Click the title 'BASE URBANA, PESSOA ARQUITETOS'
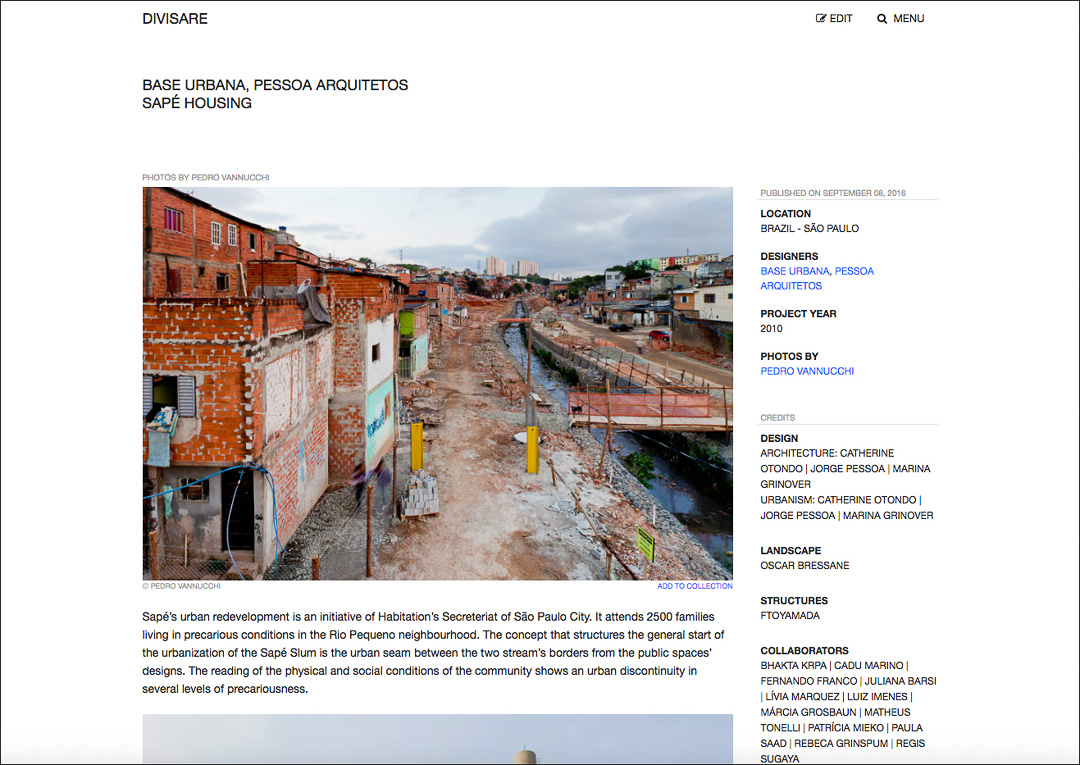Screen dimensions: 1080x765 click(x=275, y=85)
